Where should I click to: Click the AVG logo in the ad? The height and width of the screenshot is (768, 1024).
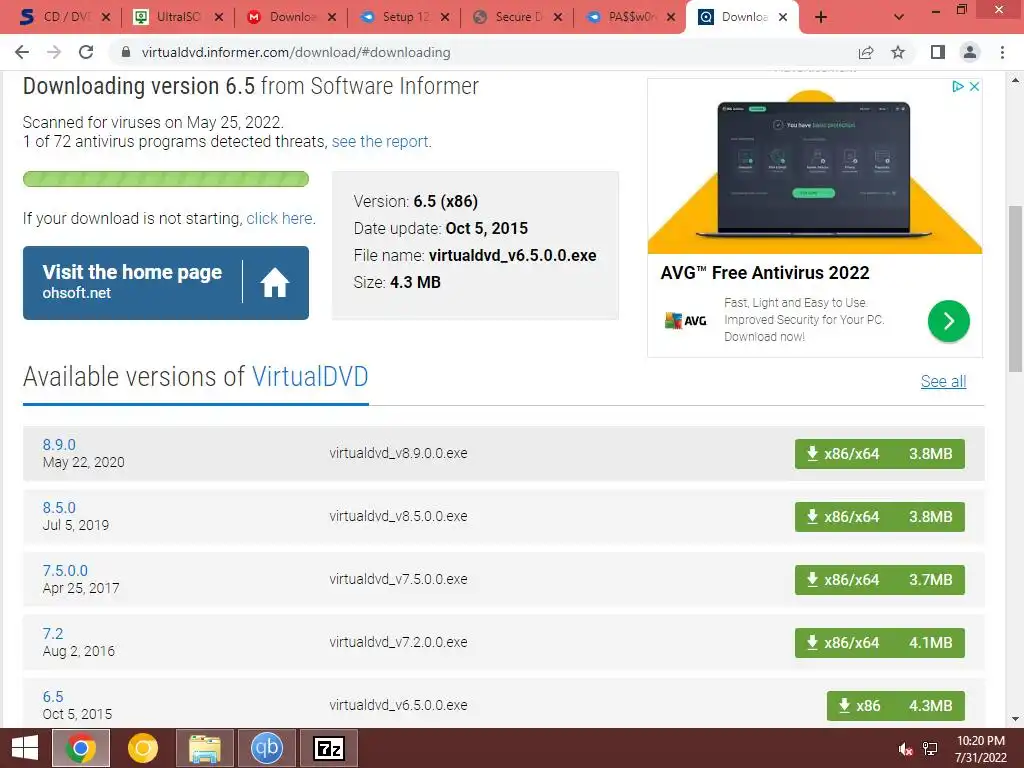pos(686,321)
